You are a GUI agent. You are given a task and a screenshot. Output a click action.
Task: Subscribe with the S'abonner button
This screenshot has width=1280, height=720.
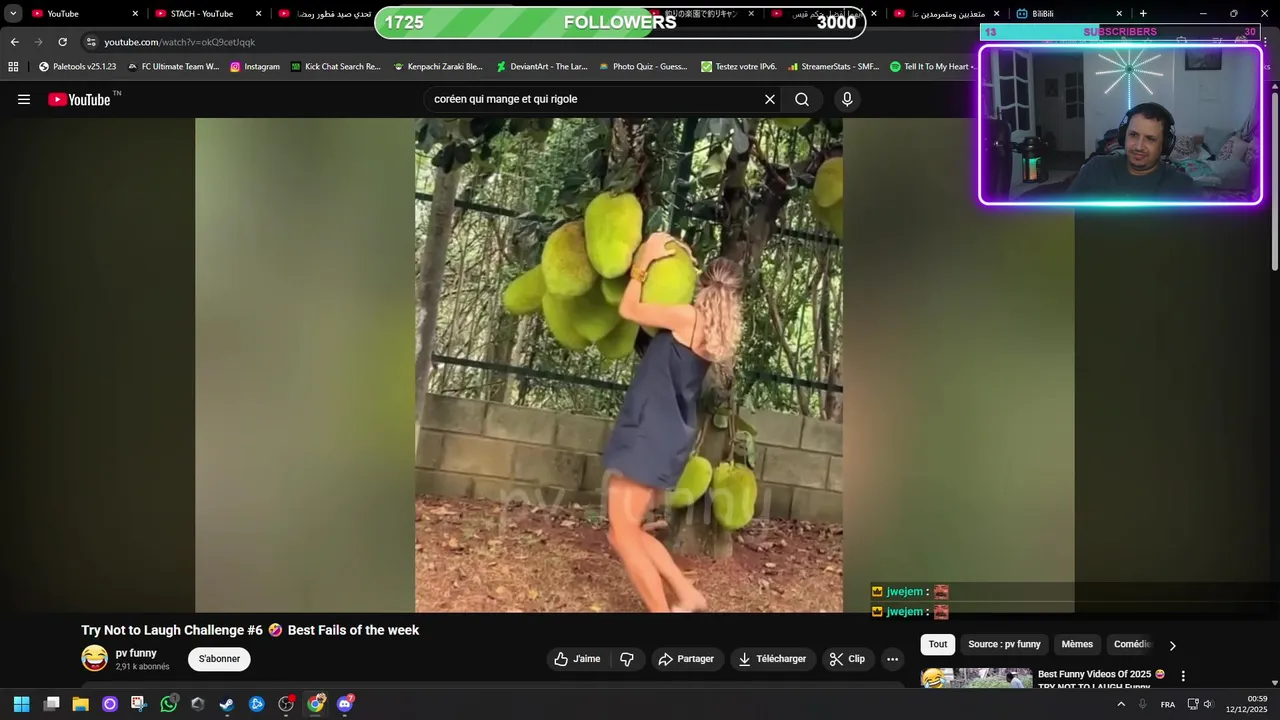click(219, 659)
